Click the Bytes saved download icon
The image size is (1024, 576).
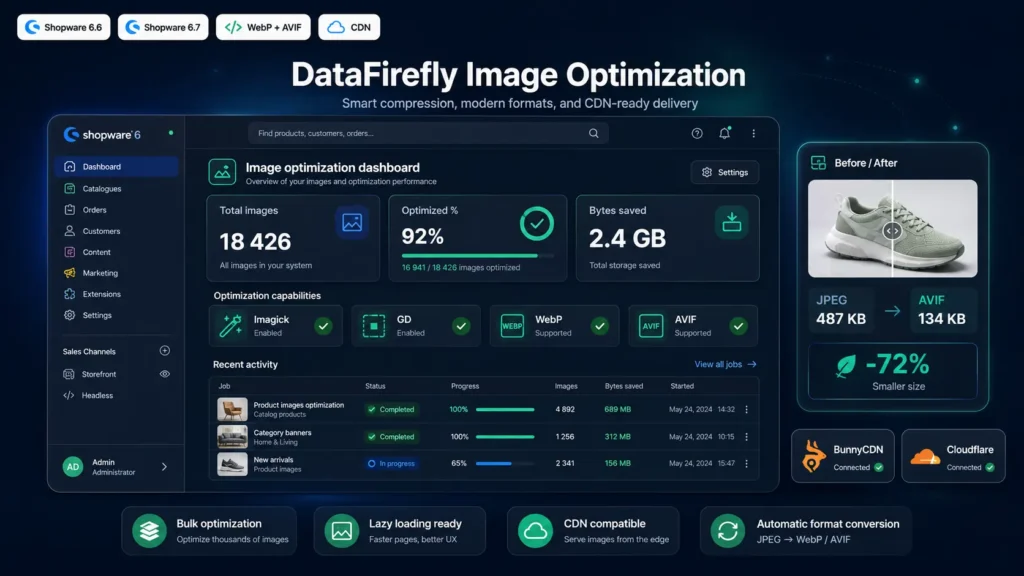pyautogui.click(x=731, y=223)
